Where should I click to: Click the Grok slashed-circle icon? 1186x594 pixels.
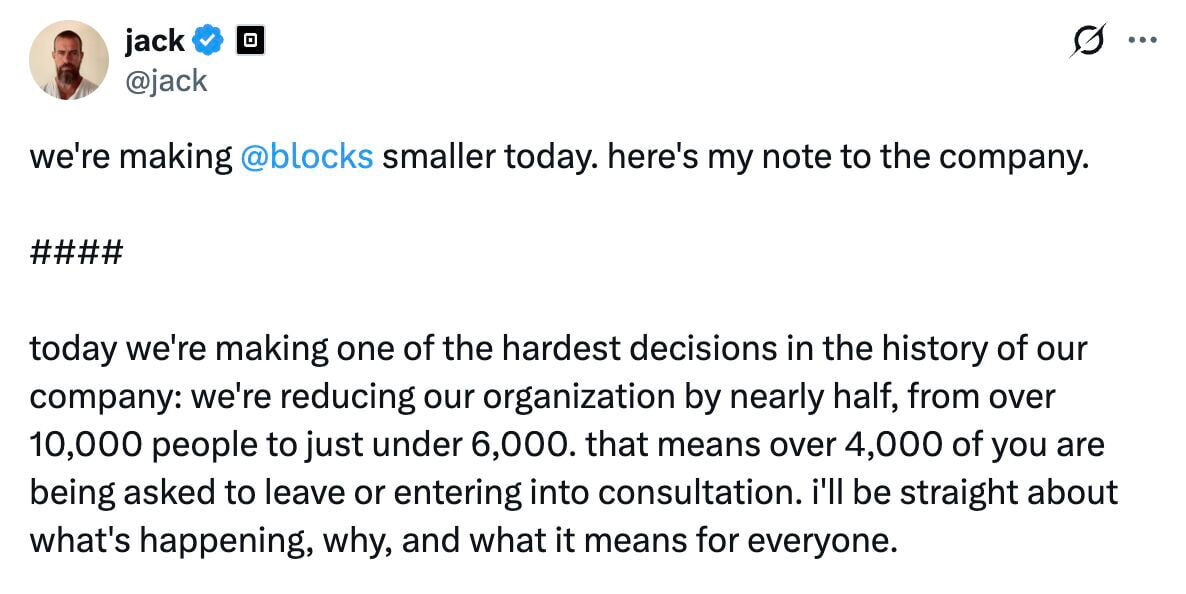1089,42
